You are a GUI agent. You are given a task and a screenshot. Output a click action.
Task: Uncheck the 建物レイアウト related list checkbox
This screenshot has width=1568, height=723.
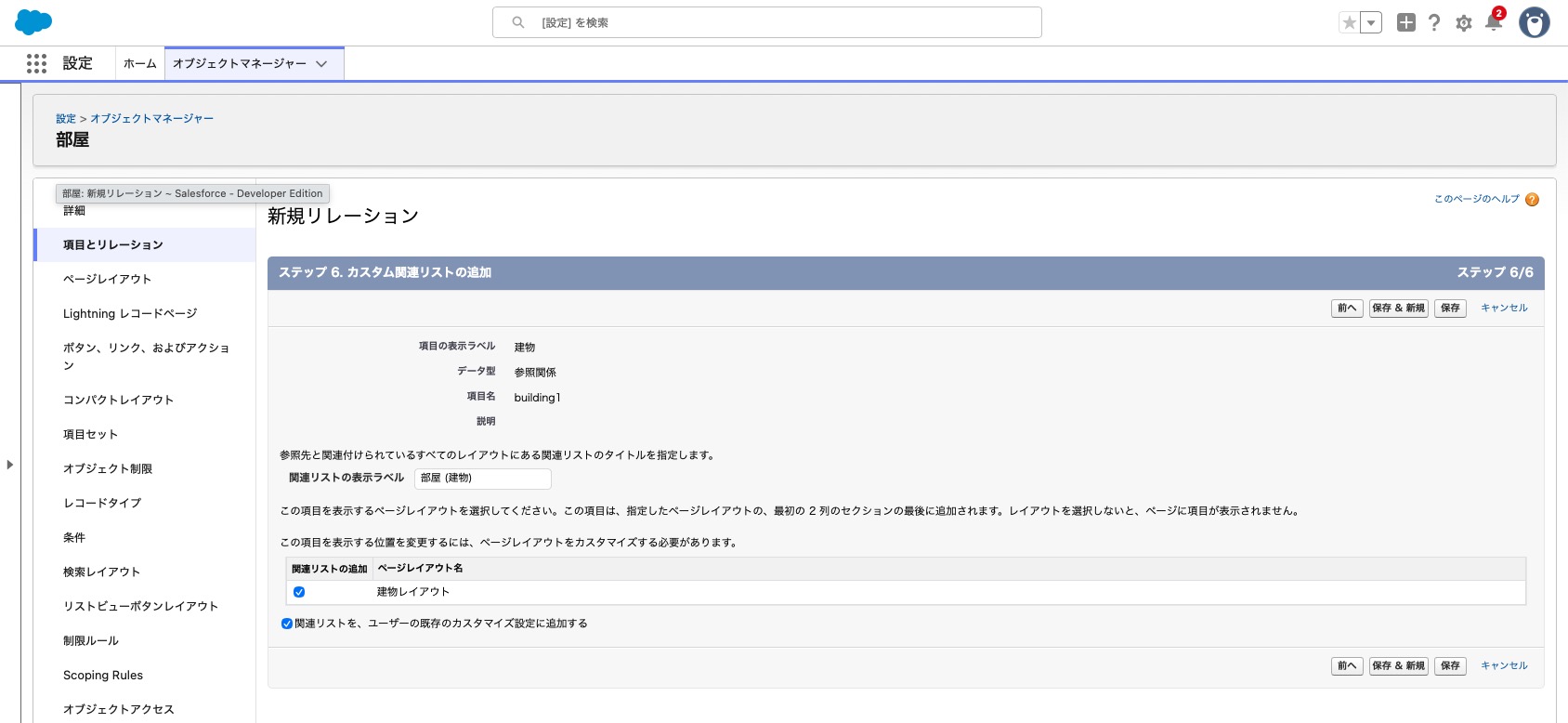(299, 592)
